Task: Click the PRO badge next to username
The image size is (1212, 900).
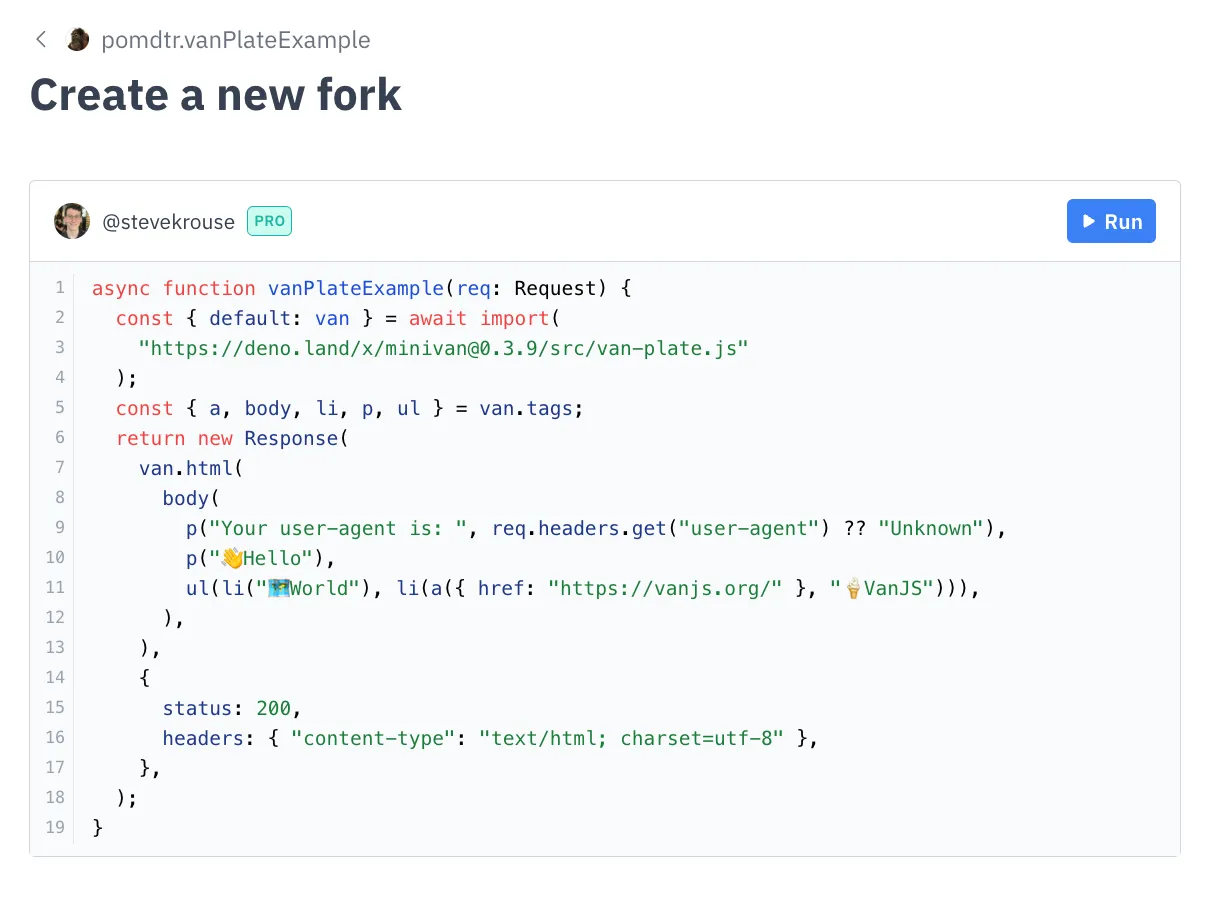Action: 269,221
